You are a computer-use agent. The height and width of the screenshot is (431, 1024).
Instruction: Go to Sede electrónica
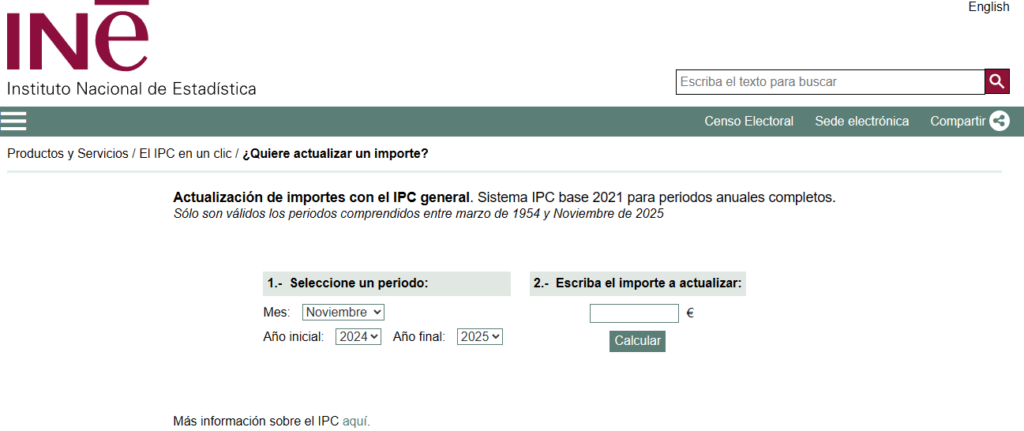coord(861,121)
